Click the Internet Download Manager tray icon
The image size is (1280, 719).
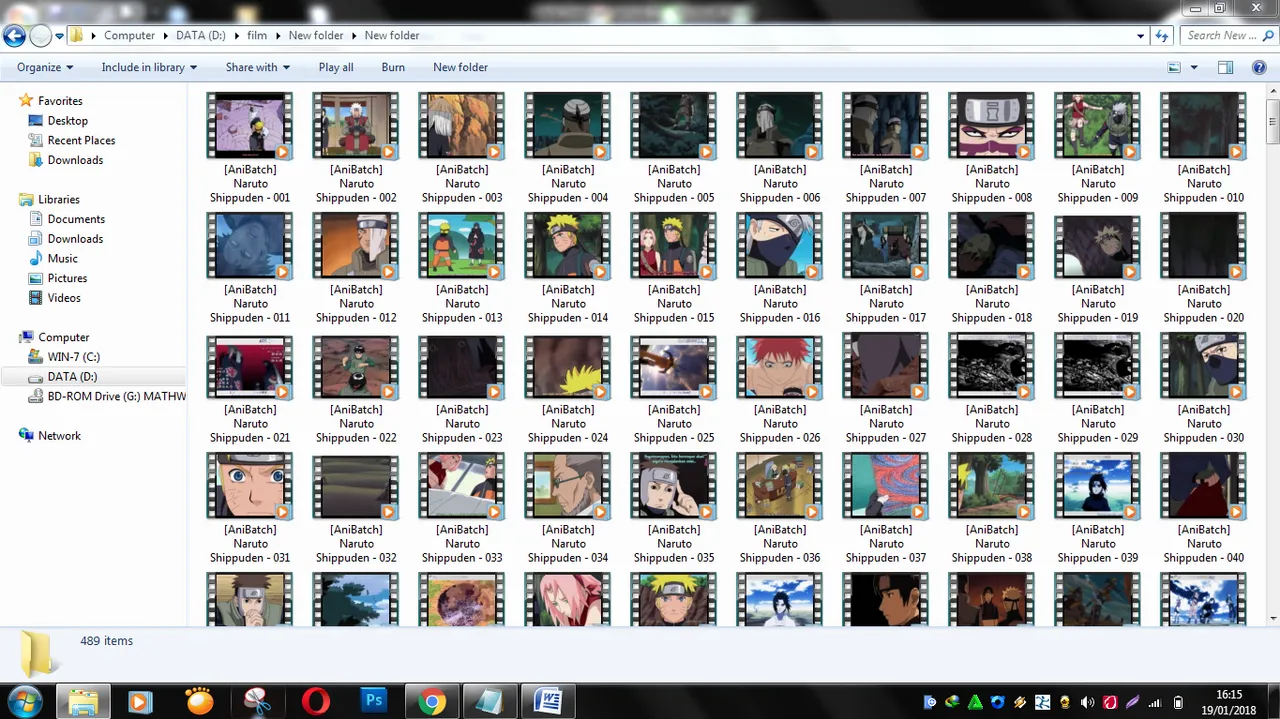coord(952,702)
